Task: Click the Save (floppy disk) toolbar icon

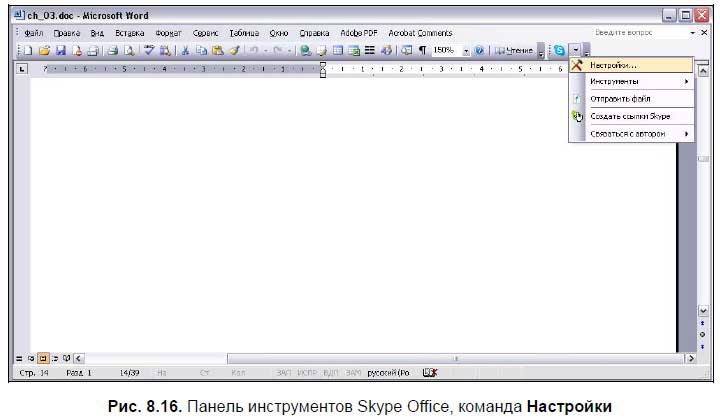Action: 61,50
